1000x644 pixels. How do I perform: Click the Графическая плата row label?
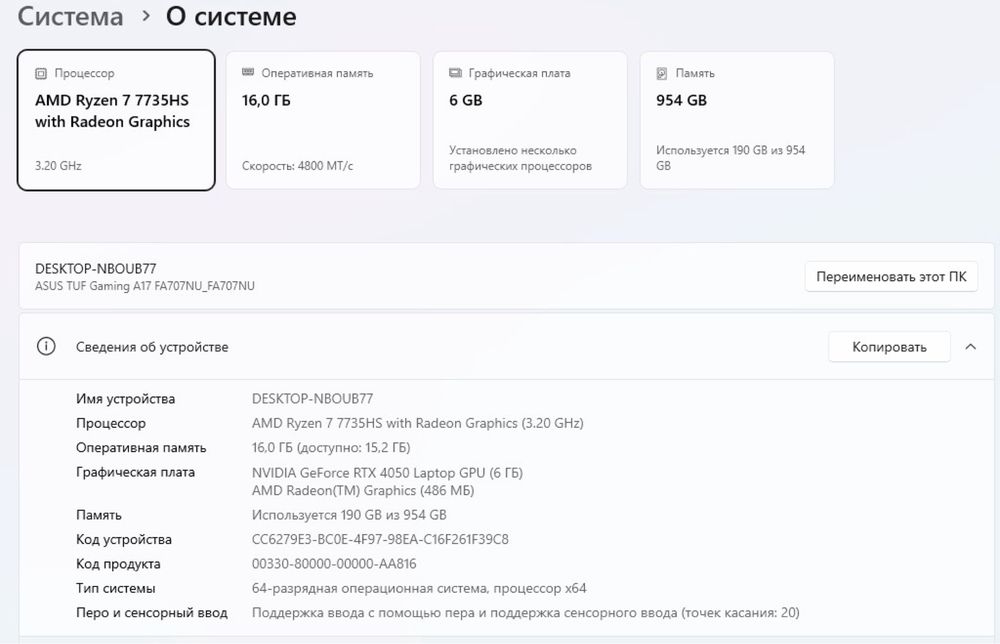tap(135, 472)
